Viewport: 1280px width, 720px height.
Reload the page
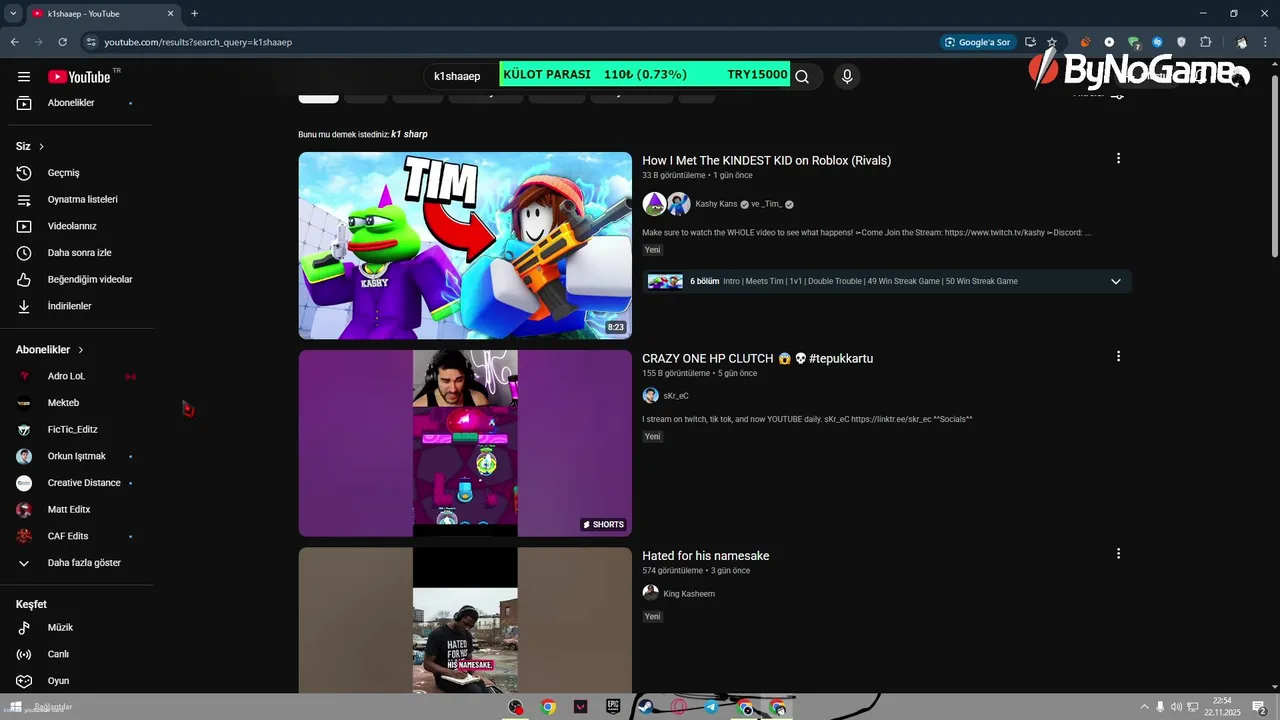click(62, 42)
